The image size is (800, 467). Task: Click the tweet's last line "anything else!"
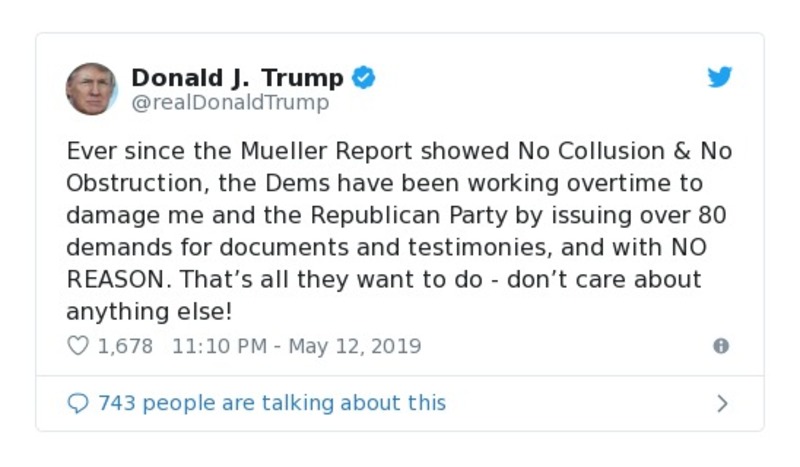(x=149, y=311)
